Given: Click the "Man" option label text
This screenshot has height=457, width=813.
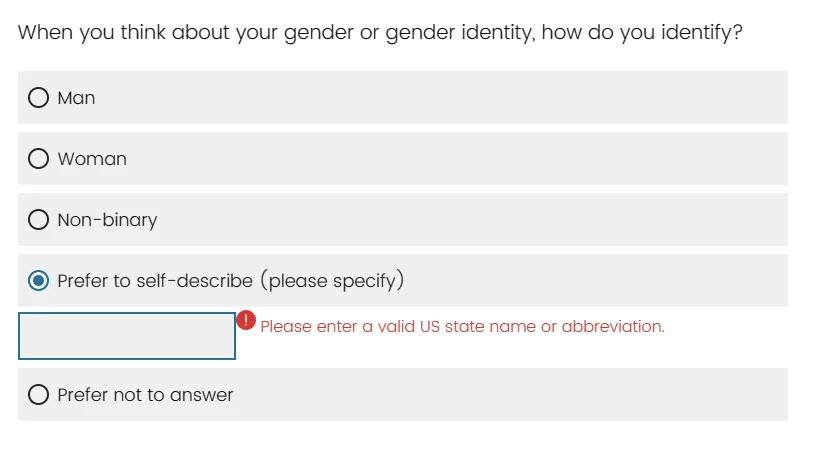Looking at the screenshot, I should coord(76,98).
